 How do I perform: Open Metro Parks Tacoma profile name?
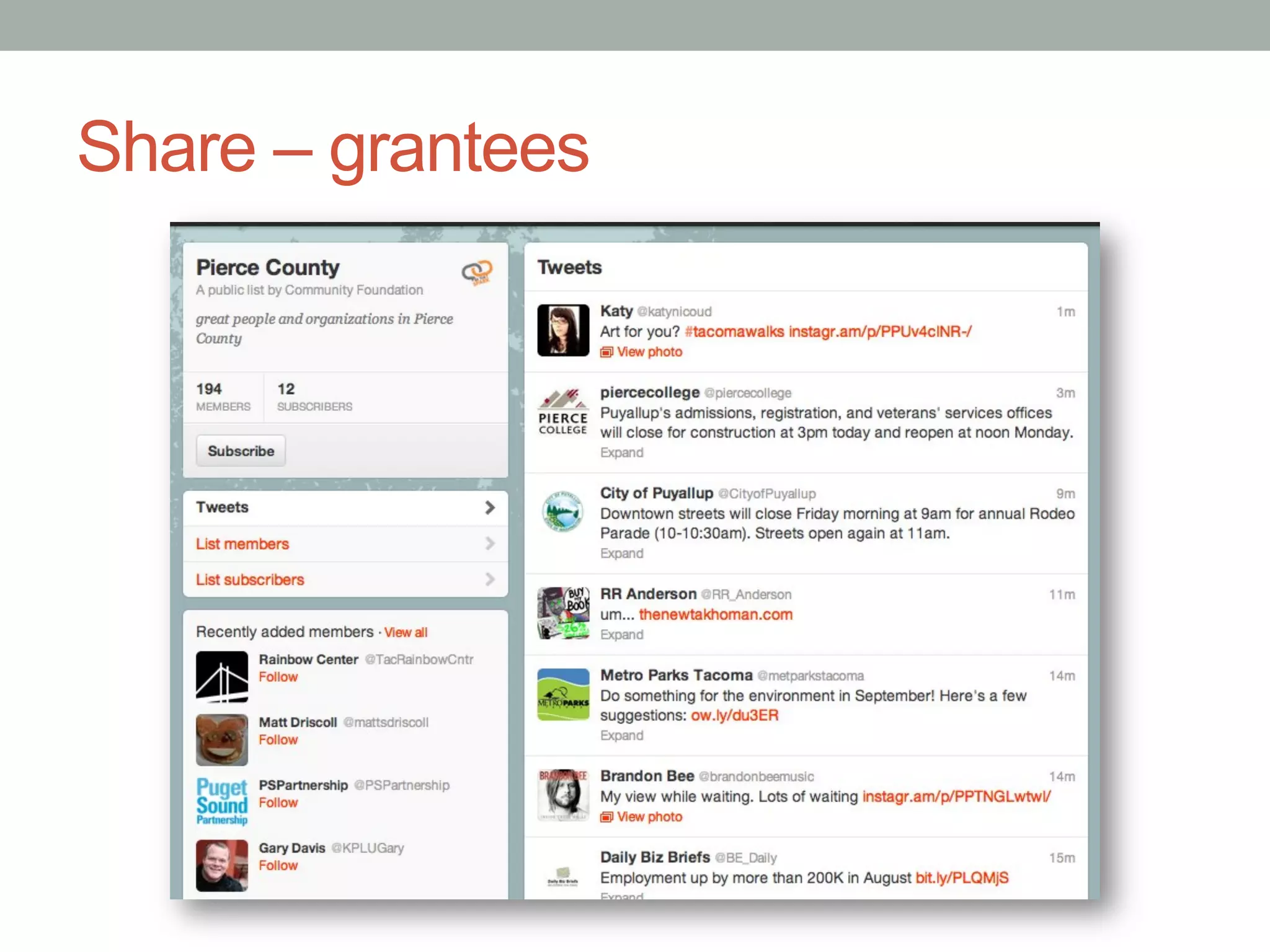(677, 675)
